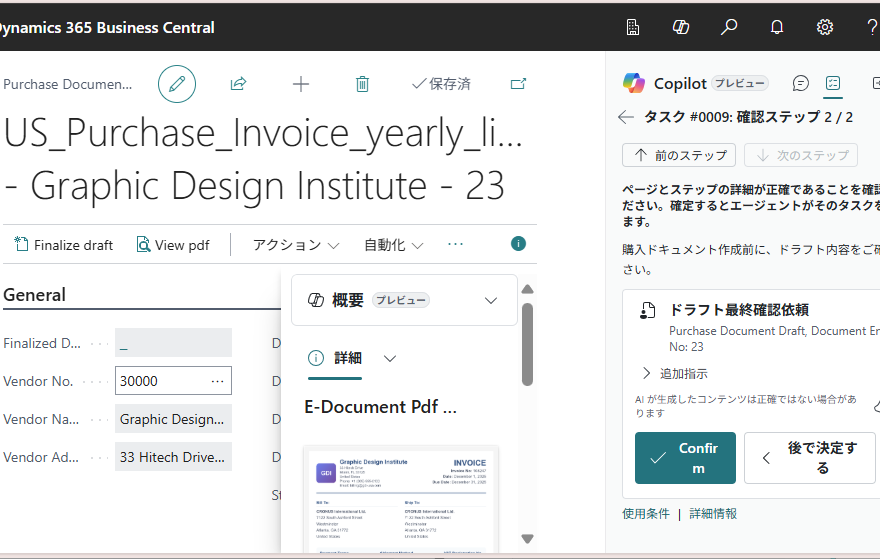Expand 追加指示 section
The width and height of the screenshot is (880, 559).
pyautogui.click(x=674, y=373)
